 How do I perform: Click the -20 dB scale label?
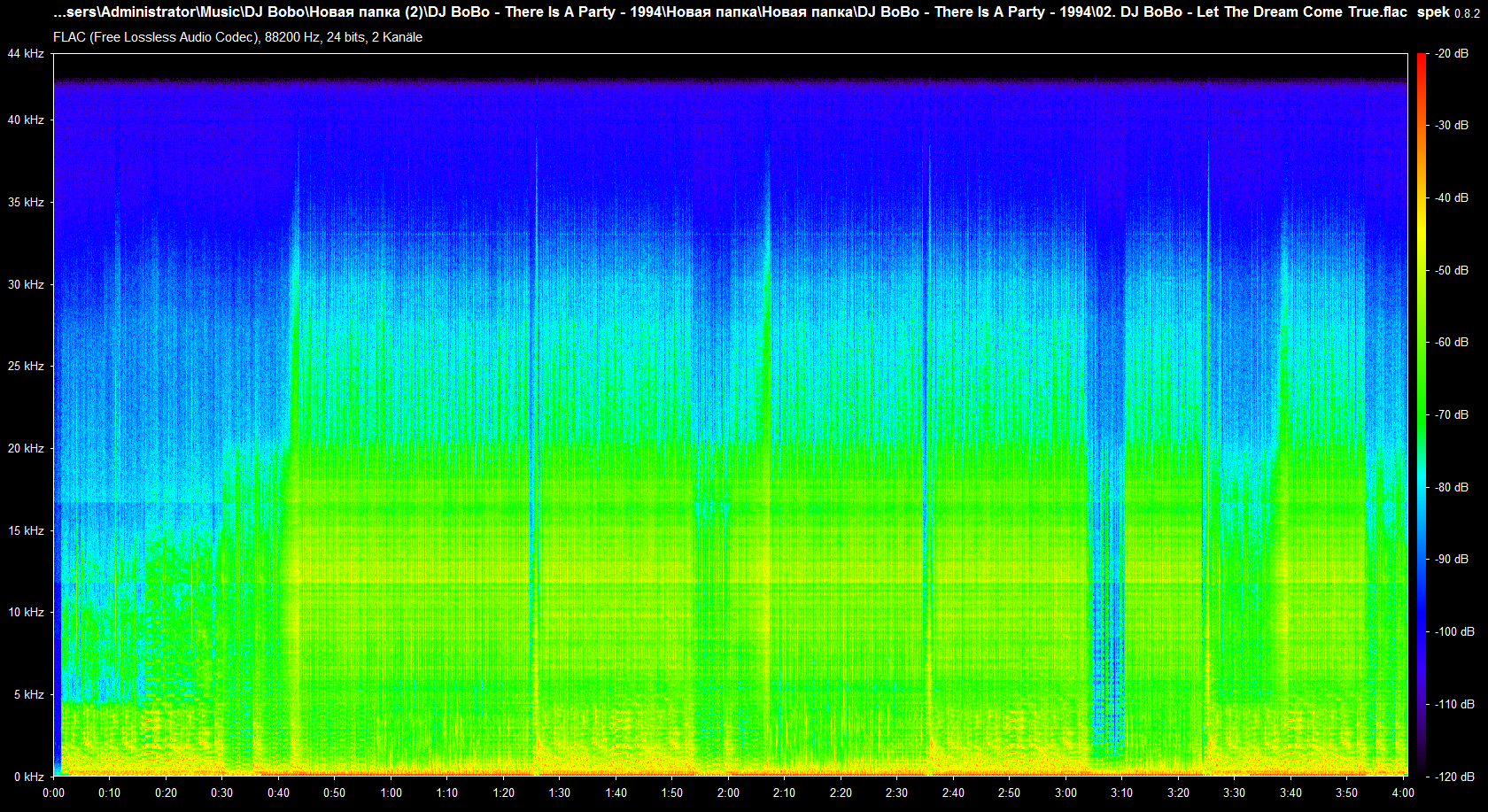point(1452,54)
